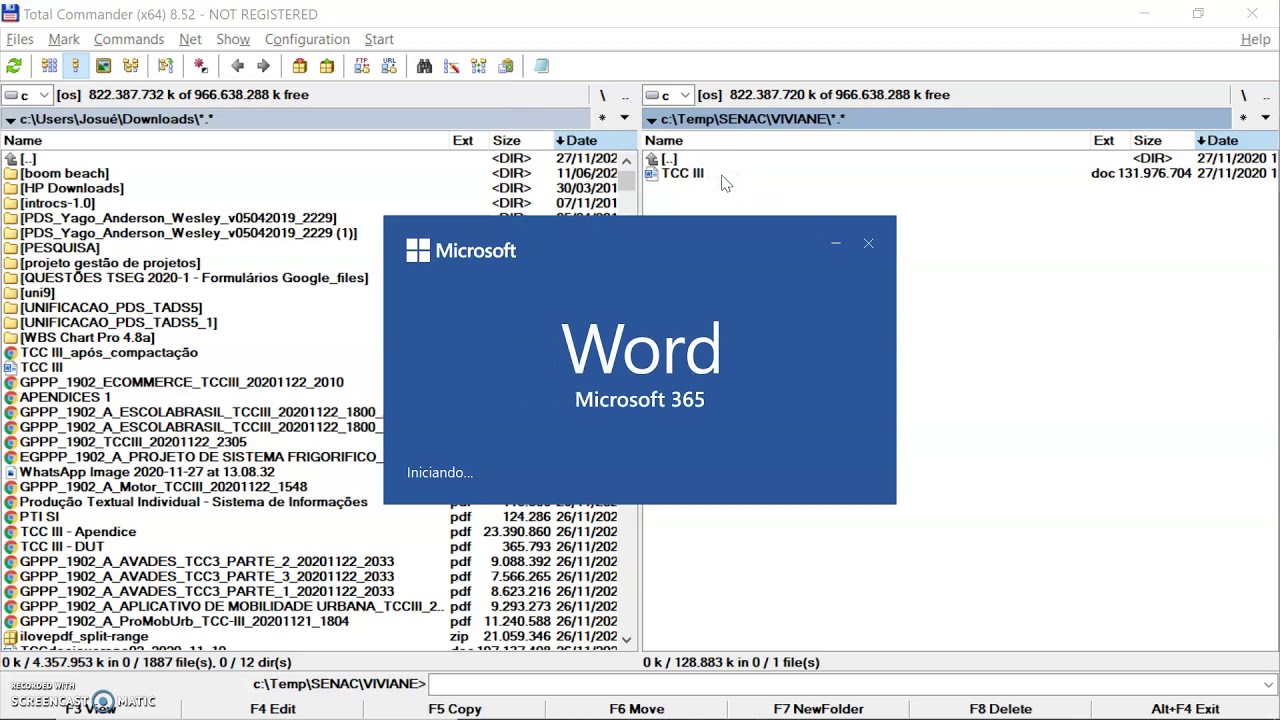Open Synchronize directories icon

point(479,66)
